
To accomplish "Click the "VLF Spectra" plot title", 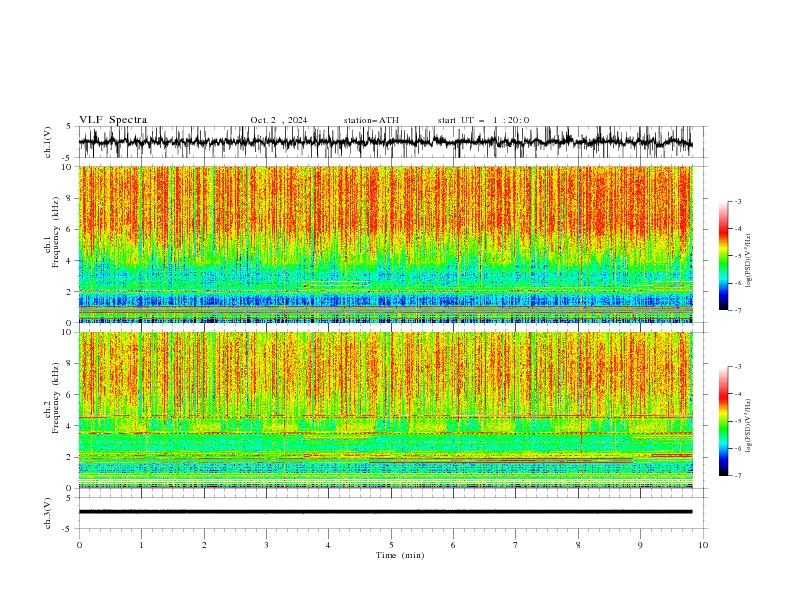I will [x=113, y=120].
